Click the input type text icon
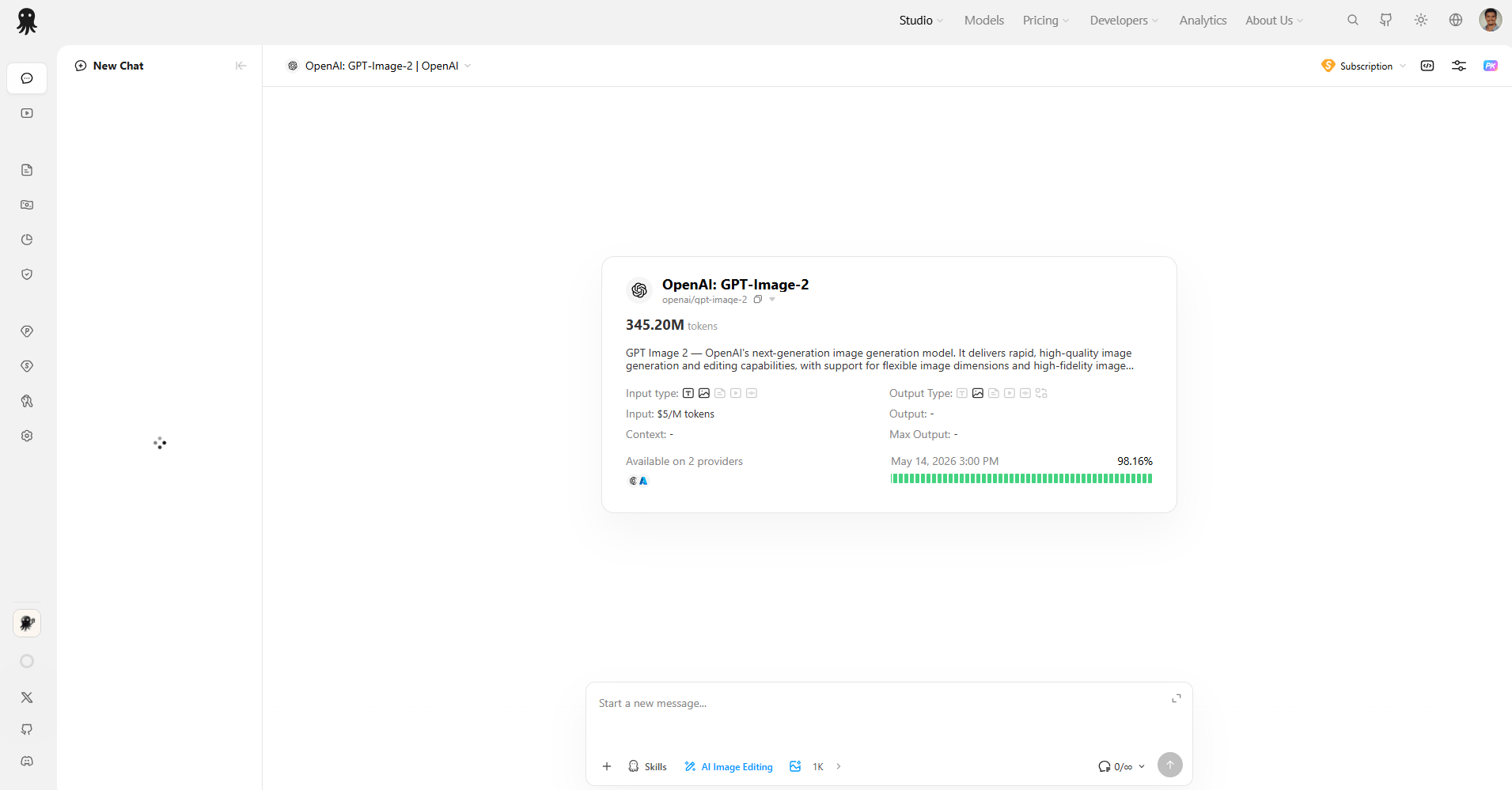 [x=688, y=393]
